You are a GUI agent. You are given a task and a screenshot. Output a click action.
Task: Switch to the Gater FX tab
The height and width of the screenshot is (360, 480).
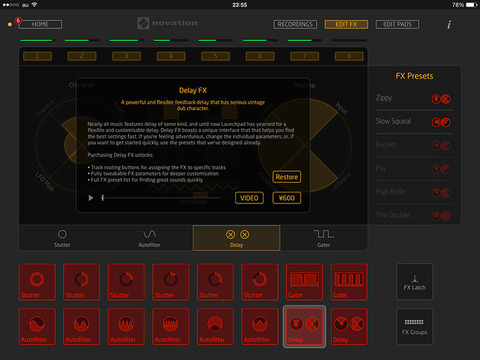[x=324, y=238]
